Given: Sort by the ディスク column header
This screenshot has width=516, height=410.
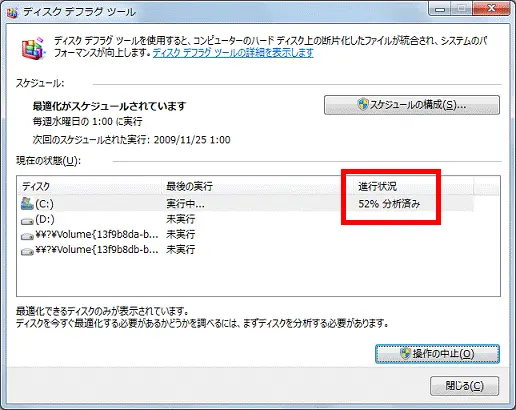Looking at the screenshot, I should 89,186.
